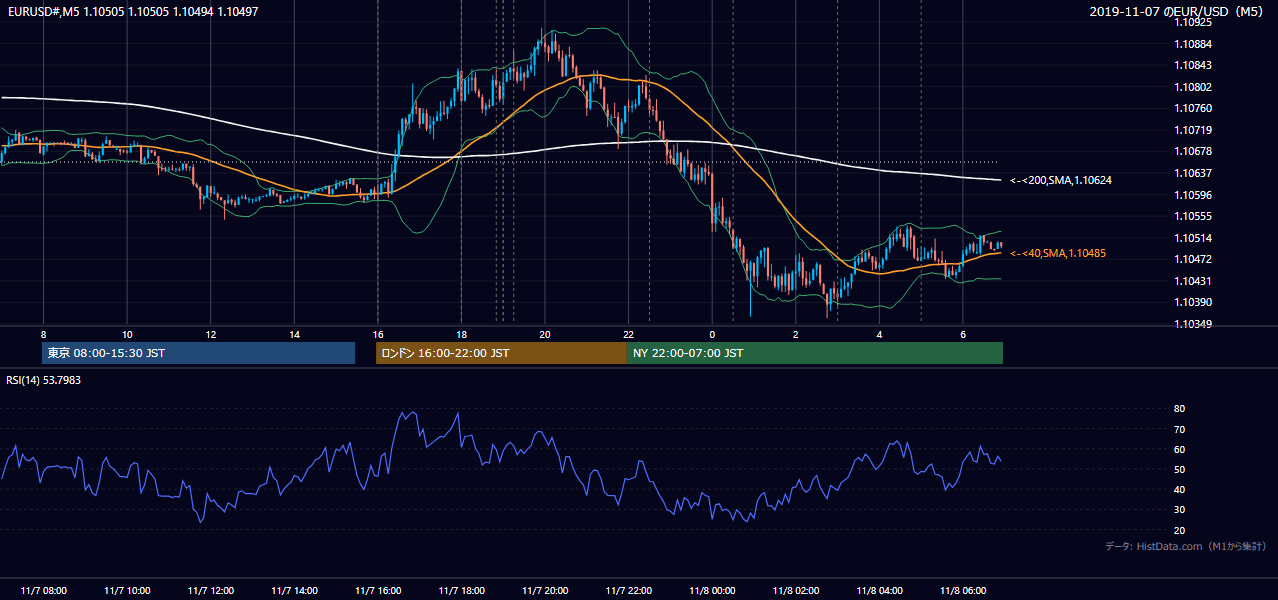
Task: Click the 40 SMA 1.10485 label
Action: [1057, 253]
